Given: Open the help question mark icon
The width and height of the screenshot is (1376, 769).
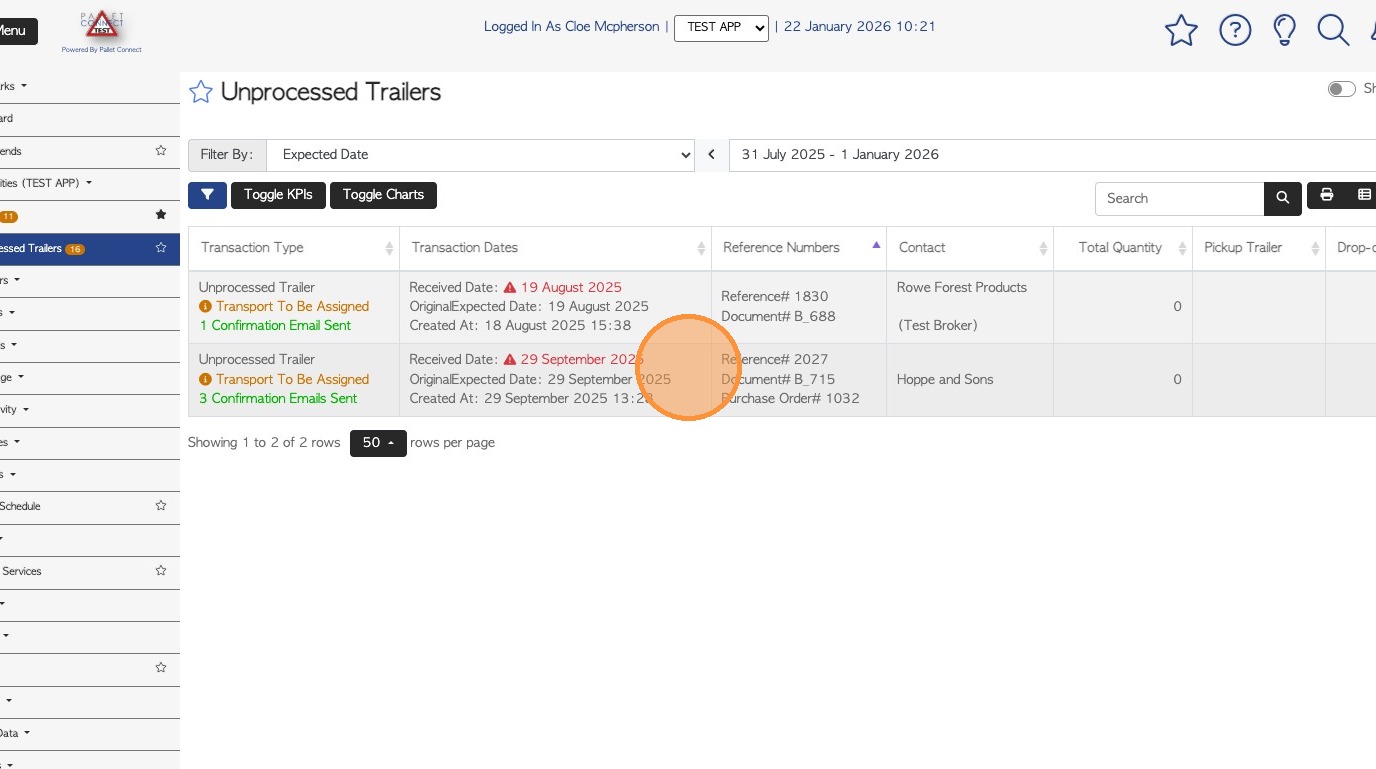Looking at the screenshot, I should 1235,31.
